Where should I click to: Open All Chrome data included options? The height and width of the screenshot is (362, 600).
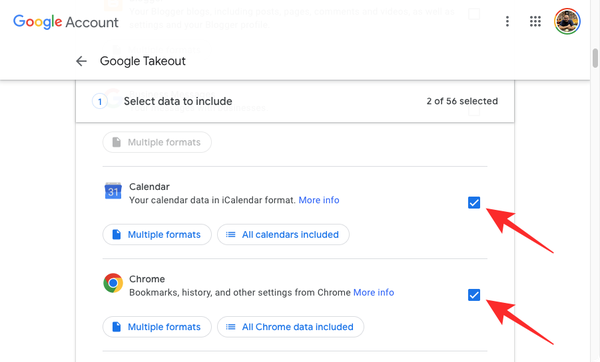[x=290, y=327]
